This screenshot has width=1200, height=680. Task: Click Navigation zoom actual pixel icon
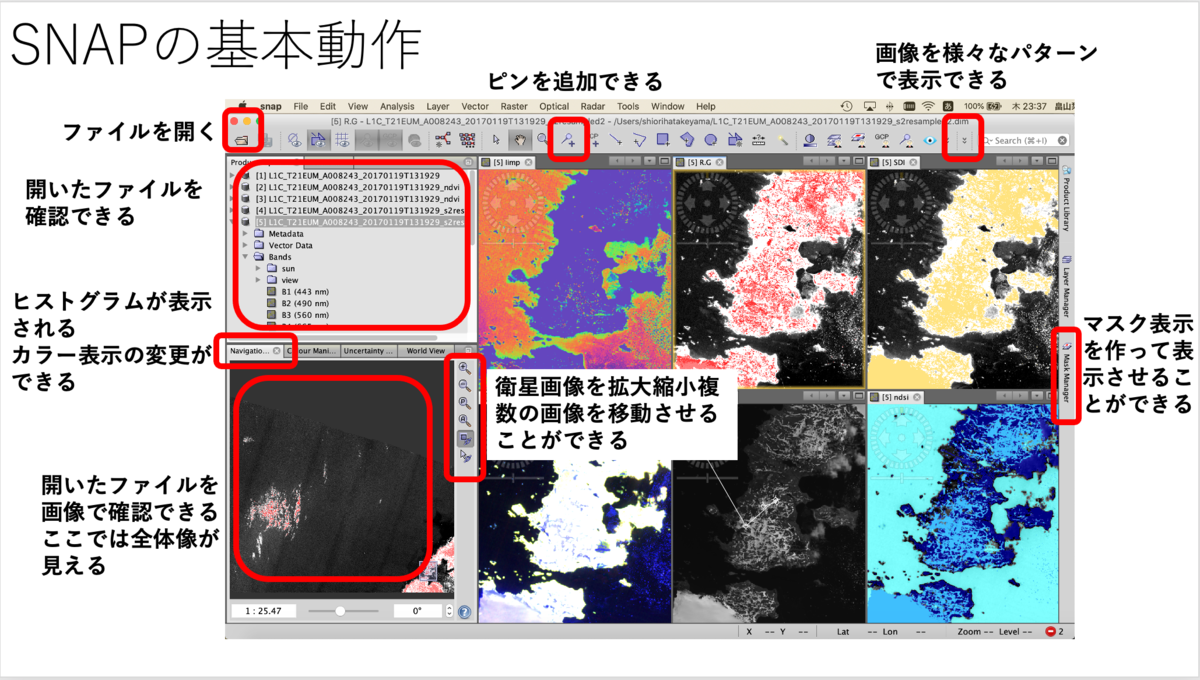click(x=464, y=403)
